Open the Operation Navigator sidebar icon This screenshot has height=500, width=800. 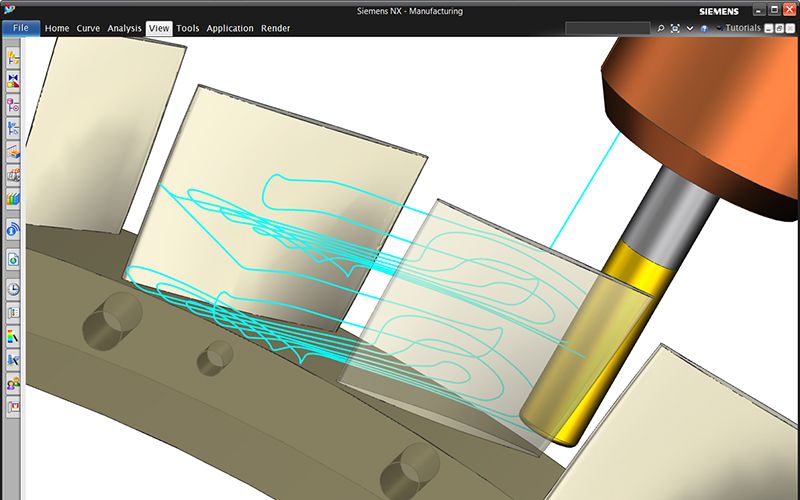pyautogui.click(x=13, y=129)
